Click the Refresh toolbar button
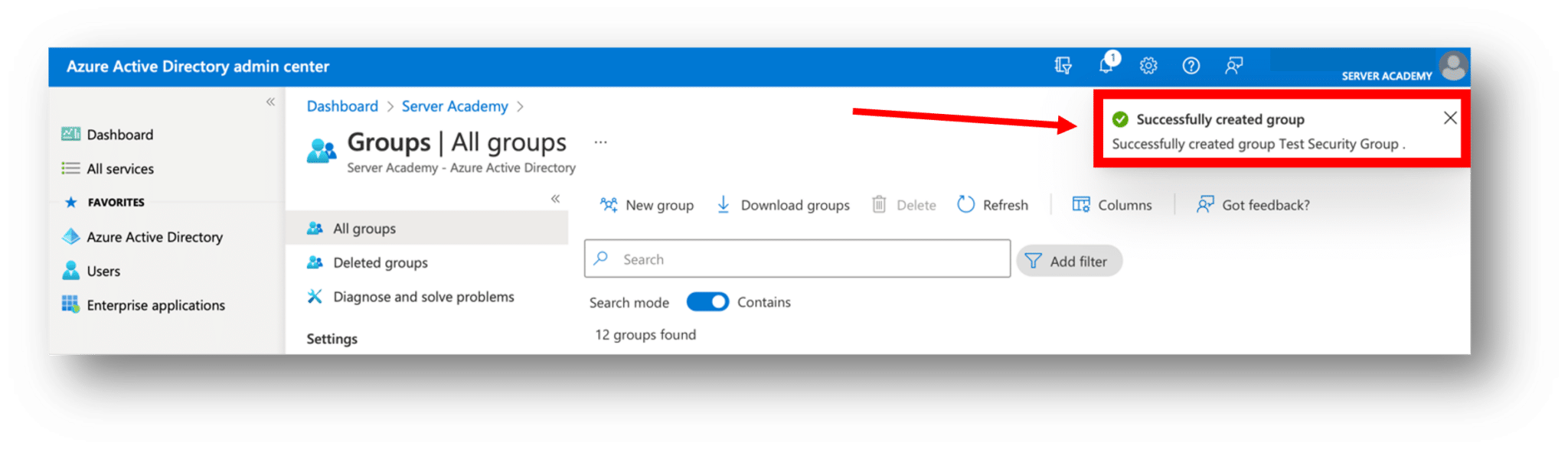This screenshot has height=452, width=1568. (993, 205)
